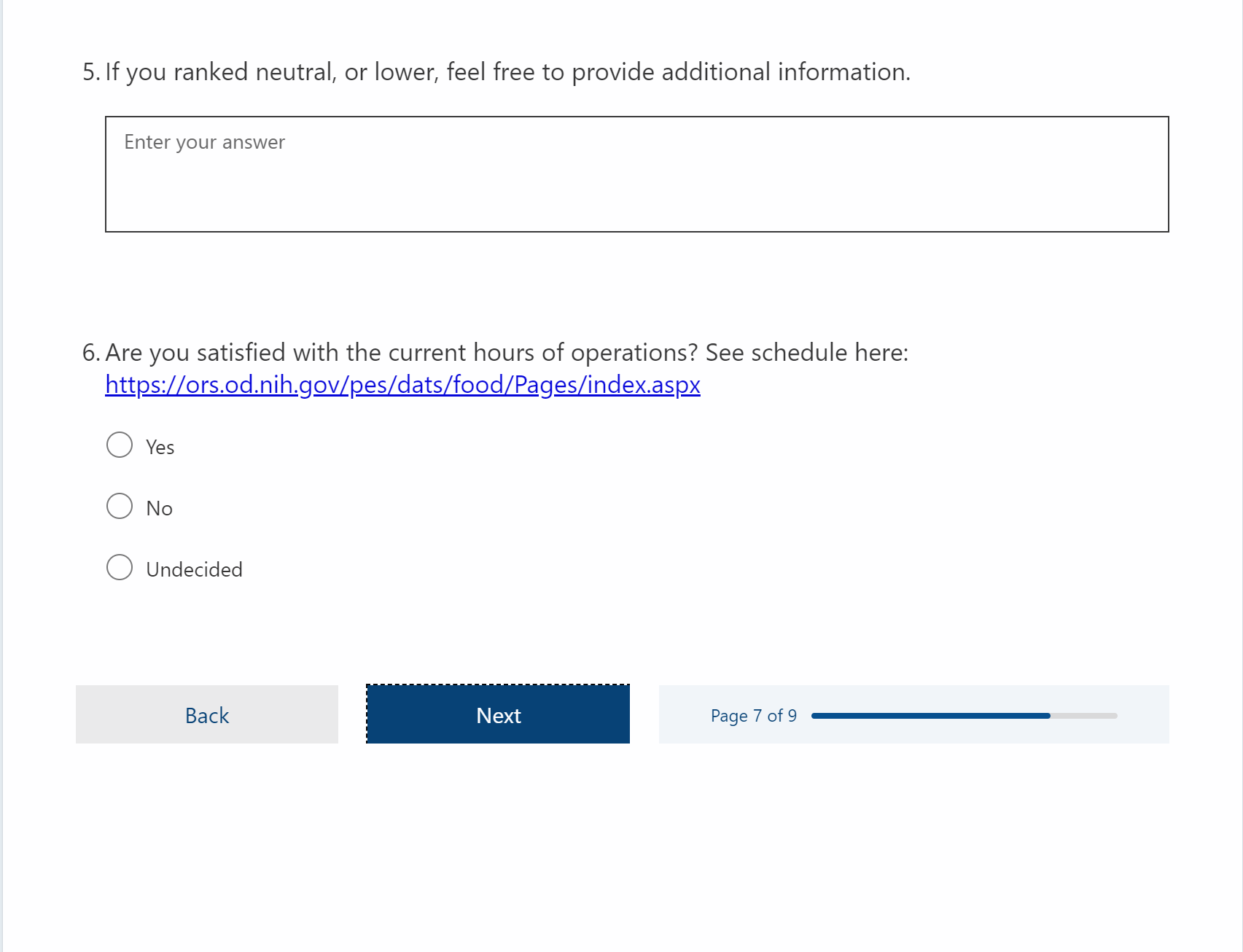Image resolution: width=1243 pixels, height=952 pixels.
Task: Go back with the Back button
Action: coord(207,715)
